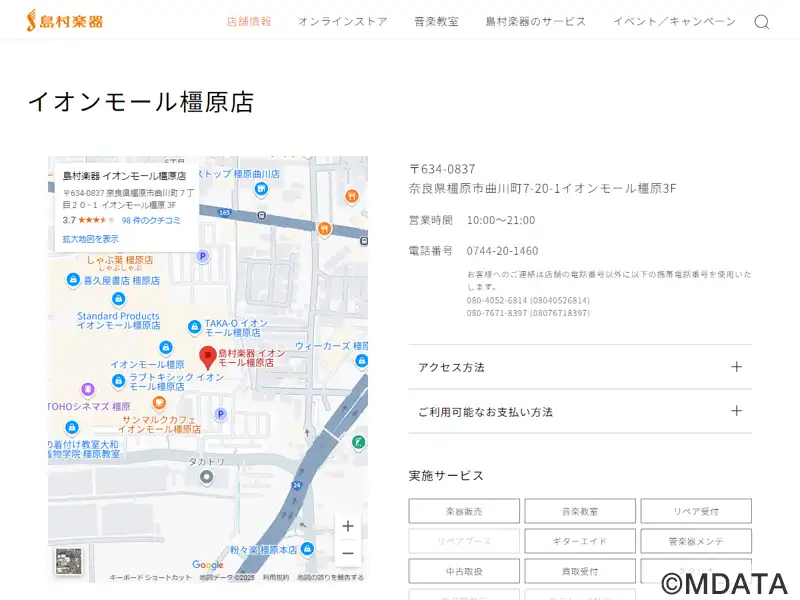
Task: Click the 管楽器メンテ service button
Action: [696, 541]
